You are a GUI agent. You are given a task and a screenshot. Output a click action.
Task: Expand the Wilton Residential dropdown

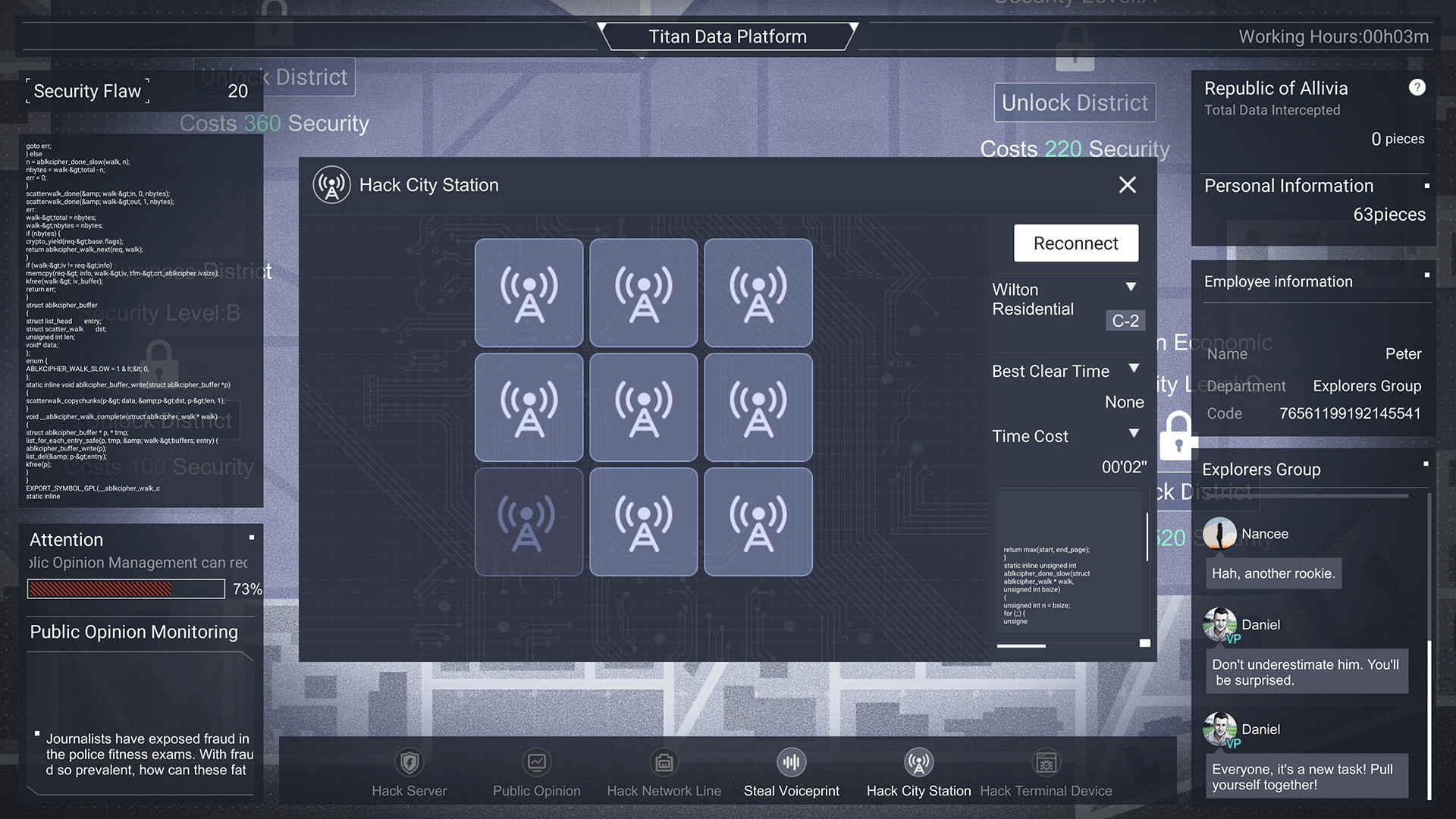pos(1131,287)
